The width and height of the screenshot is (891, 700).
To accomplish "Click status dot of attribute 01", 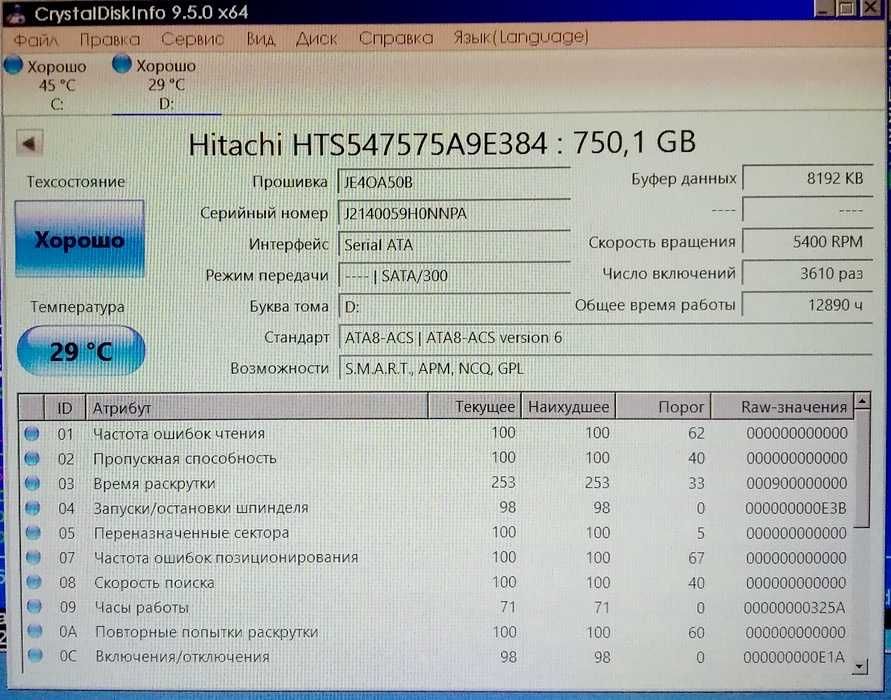I will pos(32,434).
